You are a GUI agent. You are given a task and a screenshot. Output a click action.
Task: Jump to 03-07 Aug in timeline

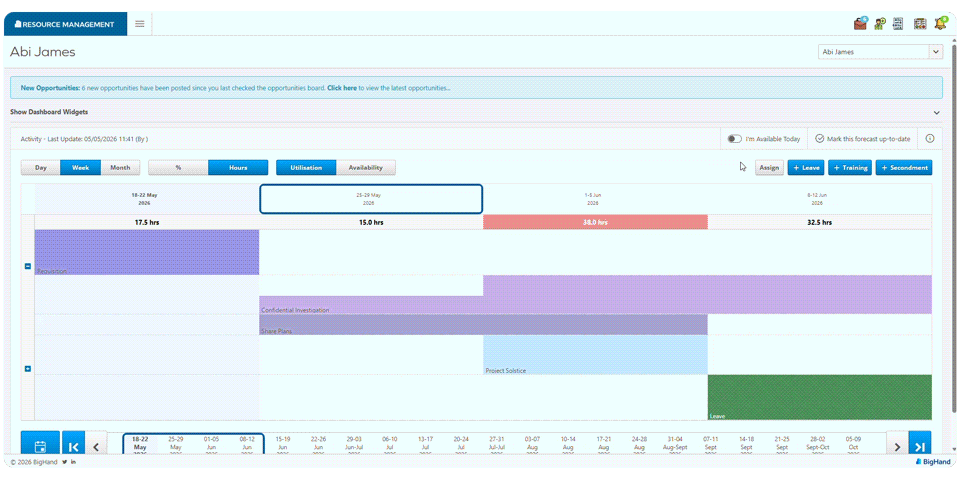(533, 446)
